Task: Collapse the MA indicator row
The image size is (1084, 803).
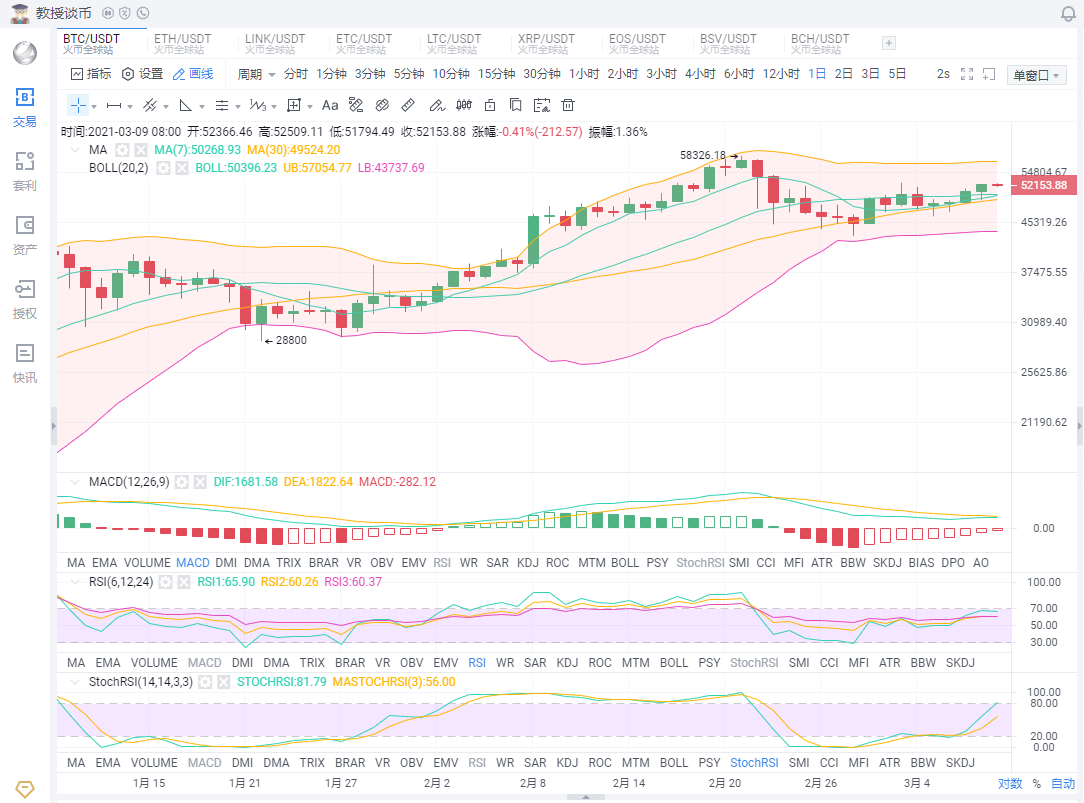Action: (x=75, y=150)
